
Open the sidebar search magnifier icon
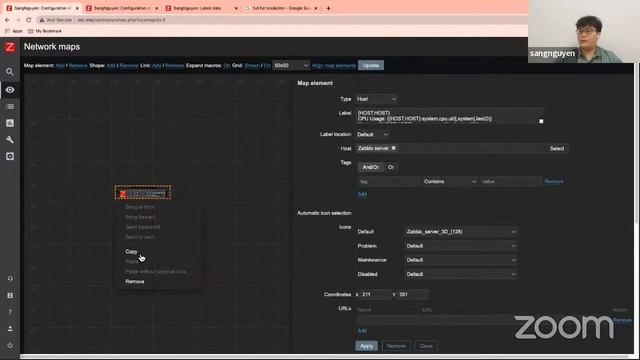pyautogui.click(x=10, y=72)
